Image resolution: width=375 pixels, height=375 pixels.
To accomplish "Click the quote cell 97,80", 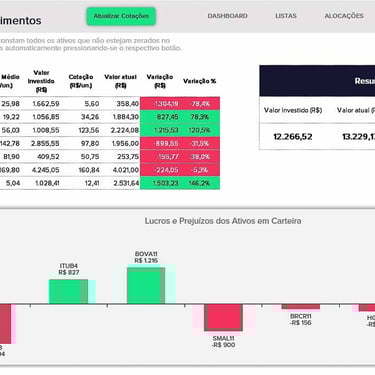I will click(x=90, y=144).
